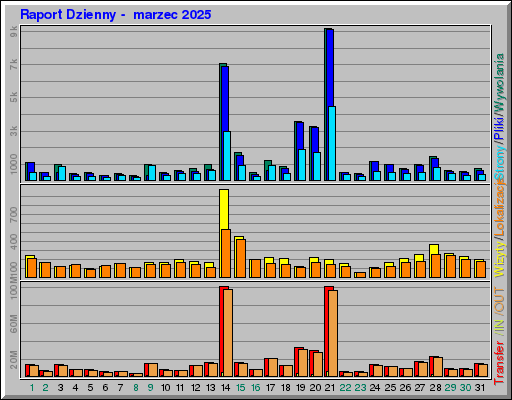The image size is (512, 400).
Task: Select day label 1 on the x-axis
Action: tap(32, 388)
